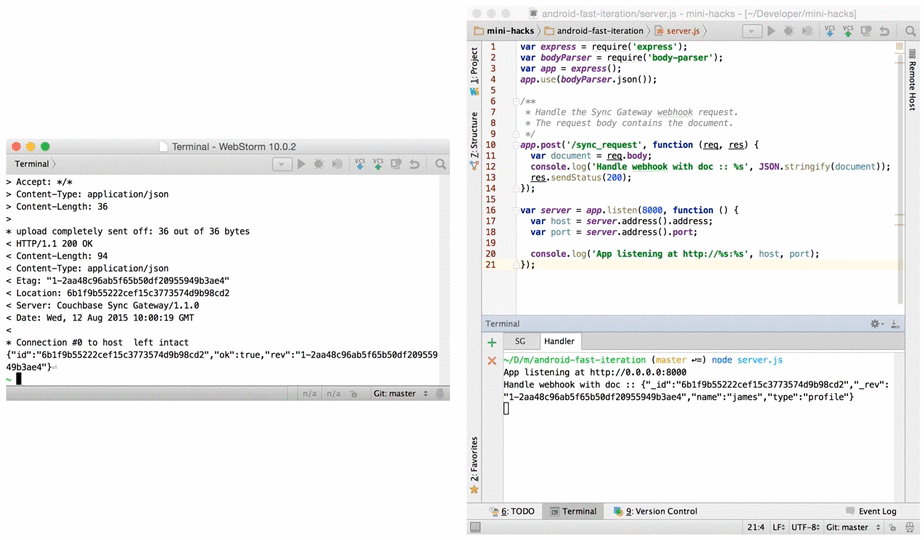The width and height of the screenshot is (924, 540).
Task: Click server.js breadcrumb
Action: coord(678,31)
